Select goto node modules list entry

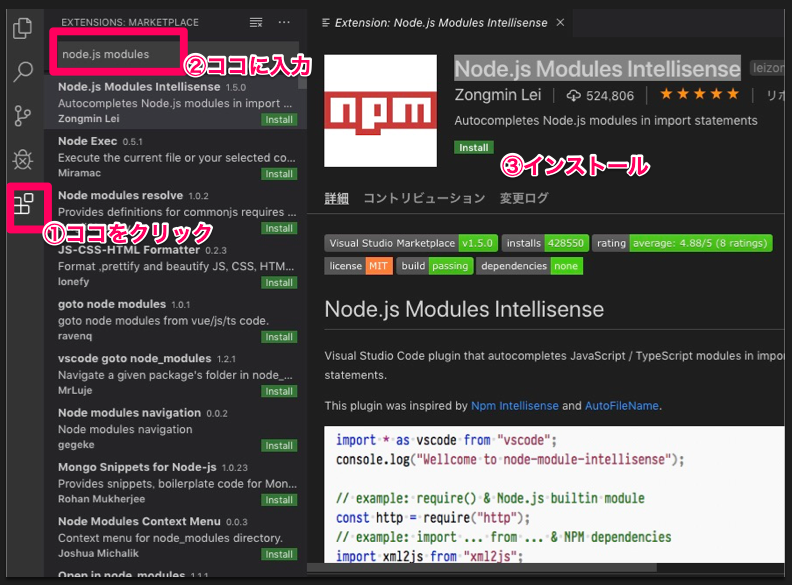175,320
